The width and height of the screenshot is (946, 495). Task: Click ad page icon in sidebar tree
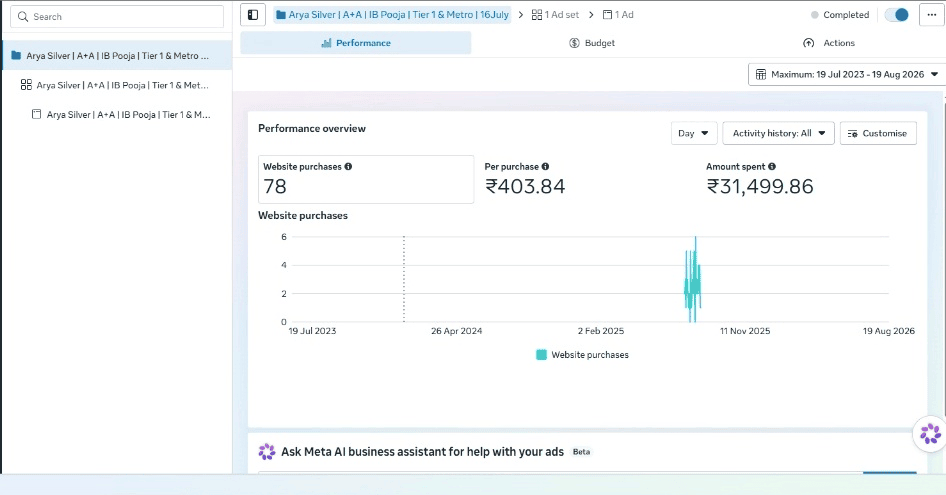37,114
